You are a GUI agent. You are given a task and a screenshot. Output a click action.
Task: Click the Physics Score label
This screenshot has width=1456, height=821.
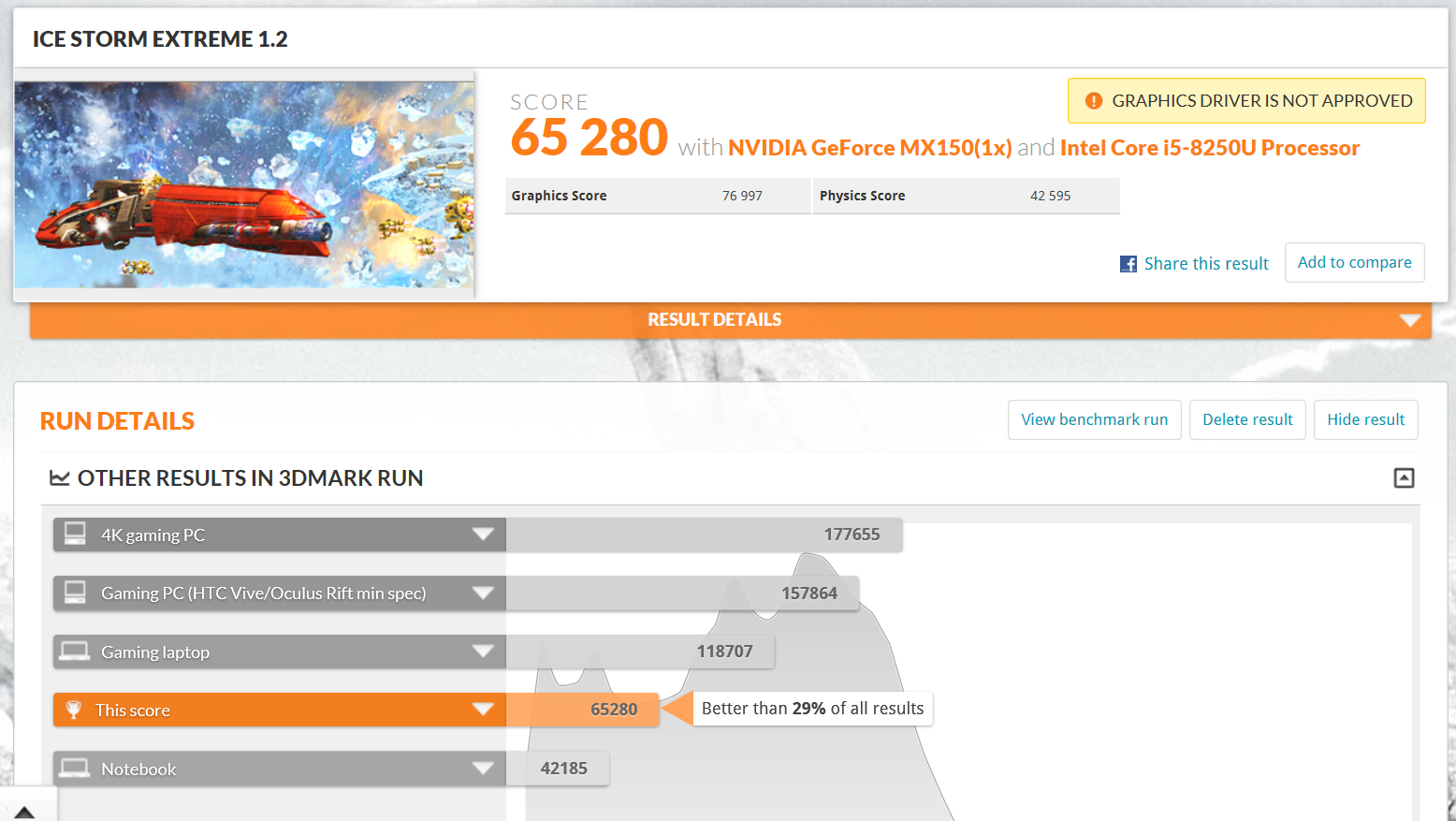coord(863,196)
